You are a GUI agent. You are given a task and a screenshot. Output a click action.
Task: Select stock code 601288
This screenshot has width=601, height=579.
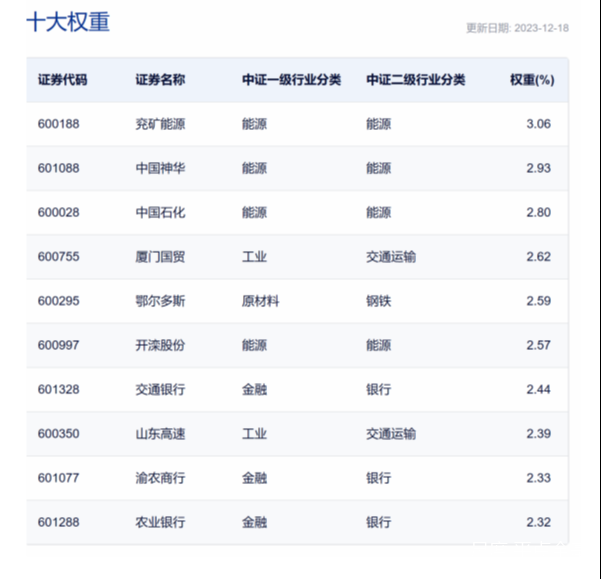tap(59, 522)
